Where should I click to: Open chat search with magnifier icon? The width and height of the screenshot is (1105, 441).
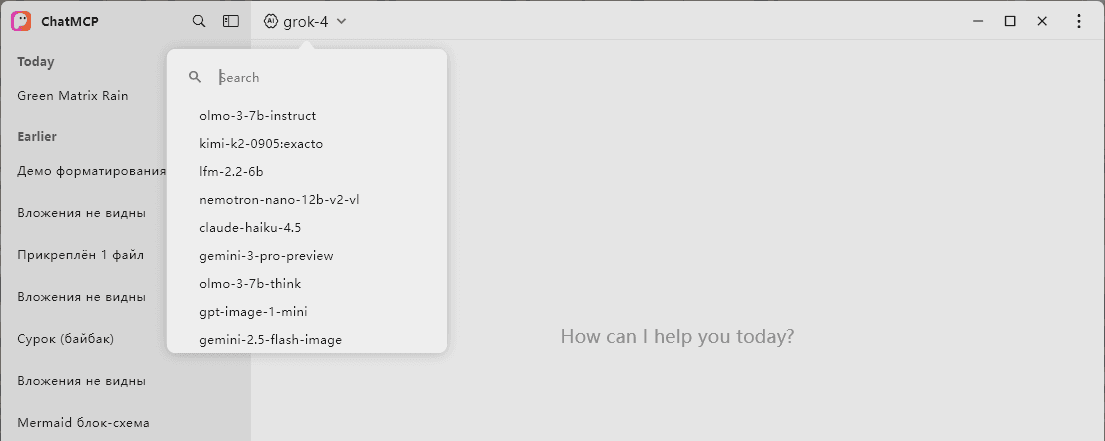tap(199, 21)
